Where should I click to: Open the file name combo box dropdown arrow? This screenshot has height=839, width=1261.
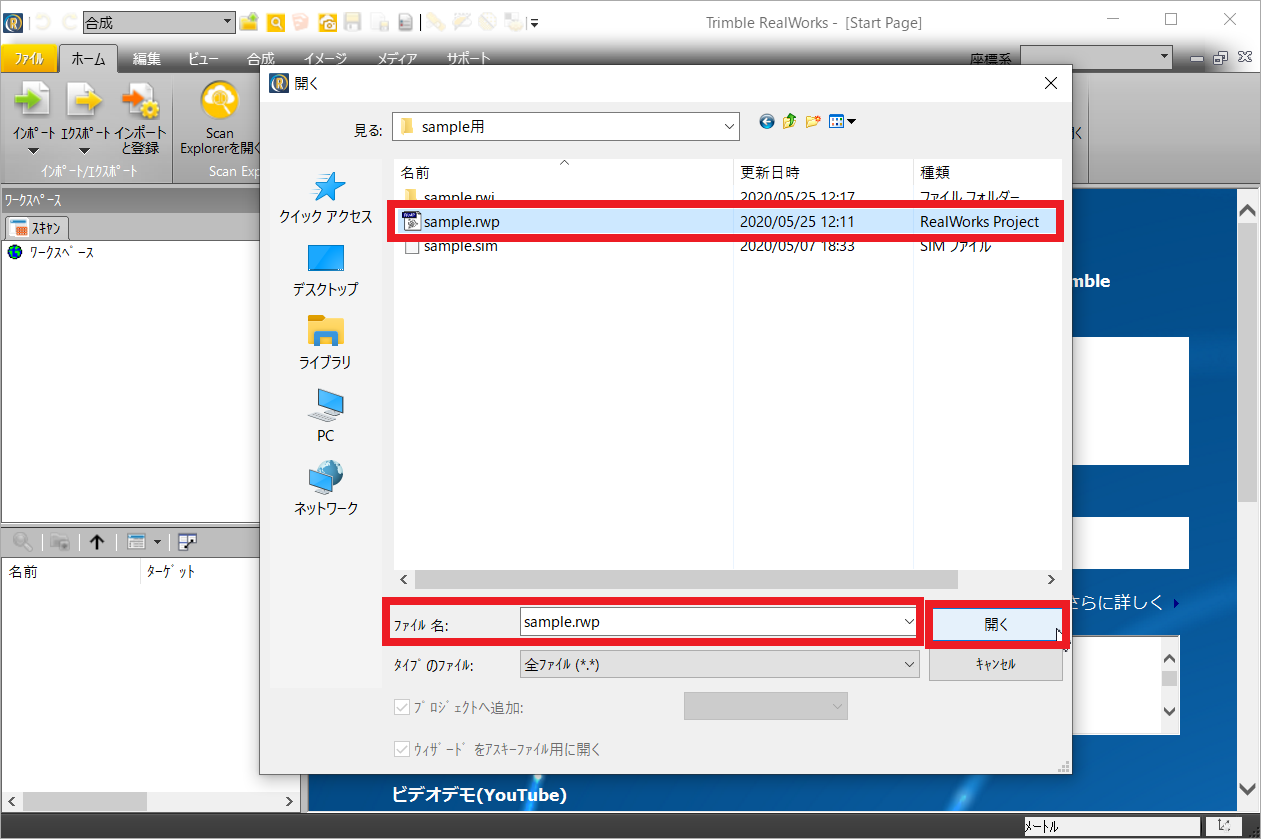pyautogui.click(x=908, y=621)
